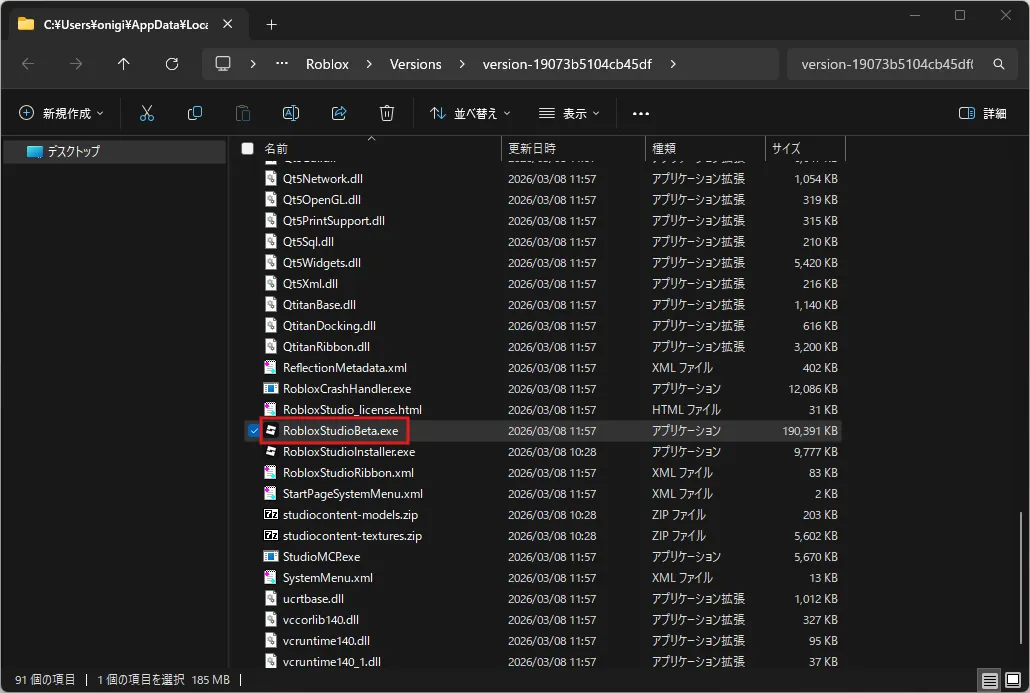Click the ReflectionMetadata.xml file icon
Image resolution: width=1030 pixels, height=693 pixels.
pos(271,367)
